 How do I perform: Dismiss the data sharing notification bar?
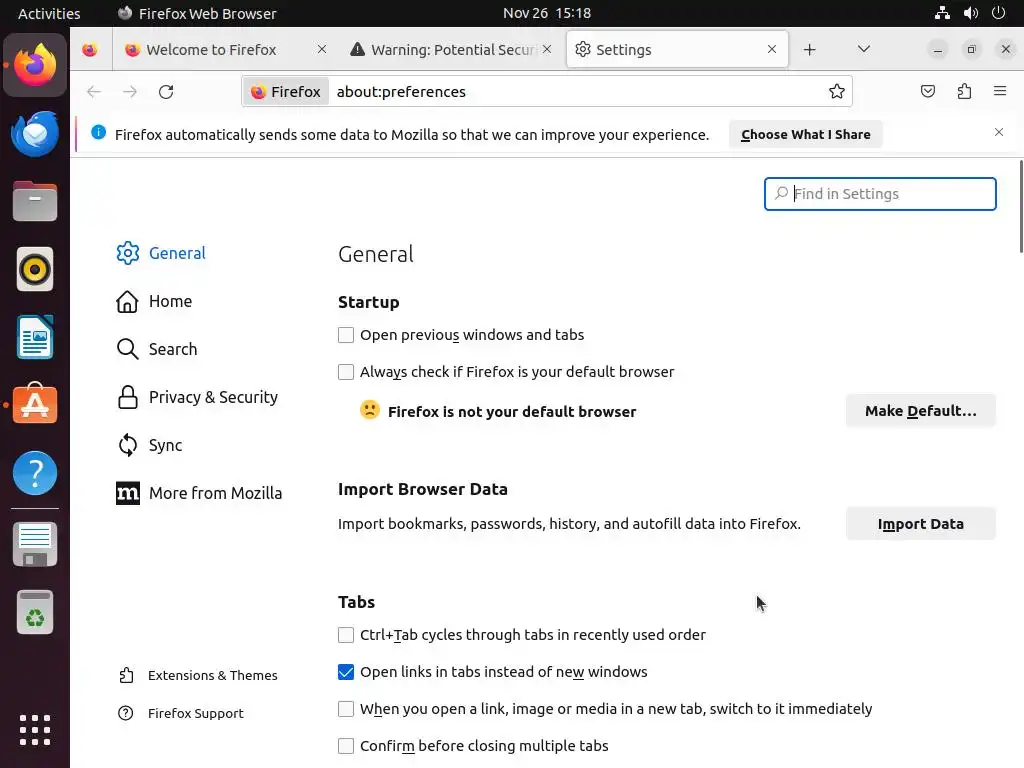tap(998, 133)
